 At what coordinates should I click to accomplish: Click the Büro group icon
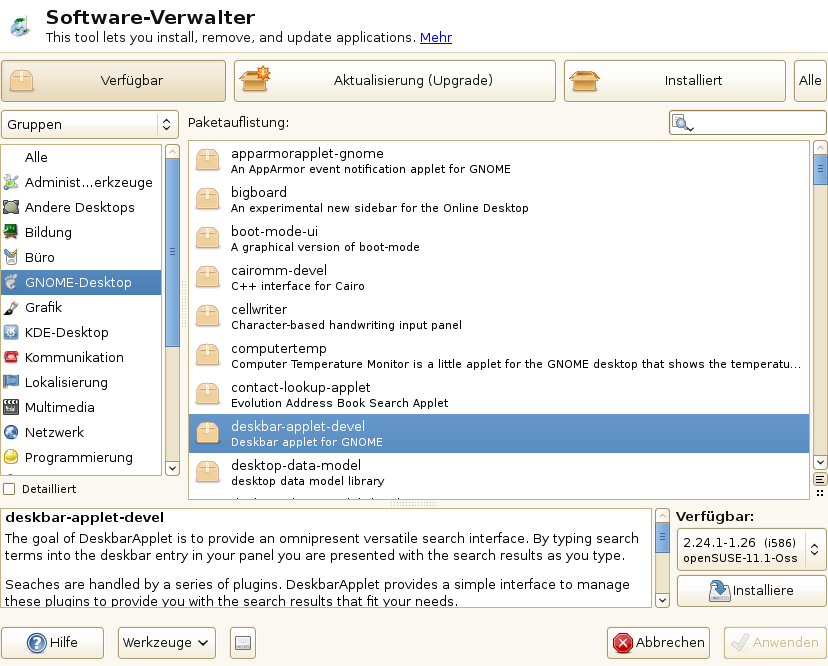[11, 257]
